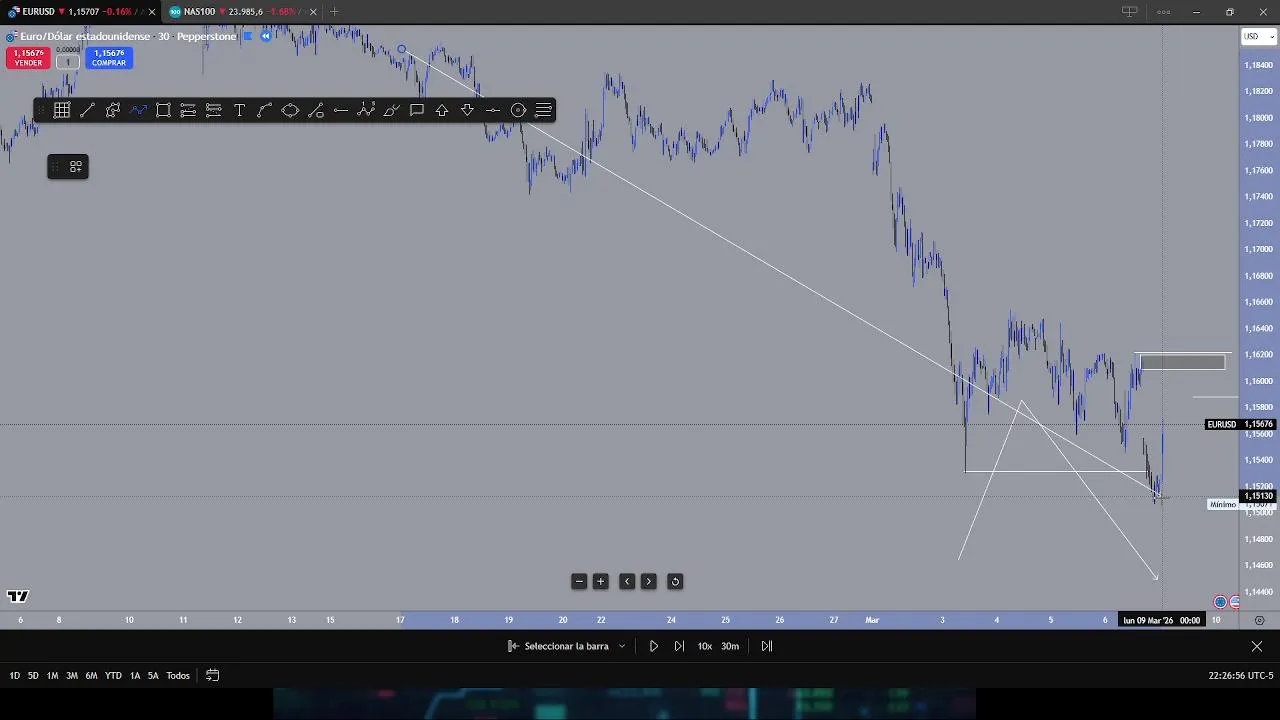Shift chart right with arrow button

[x=648, y=581]
